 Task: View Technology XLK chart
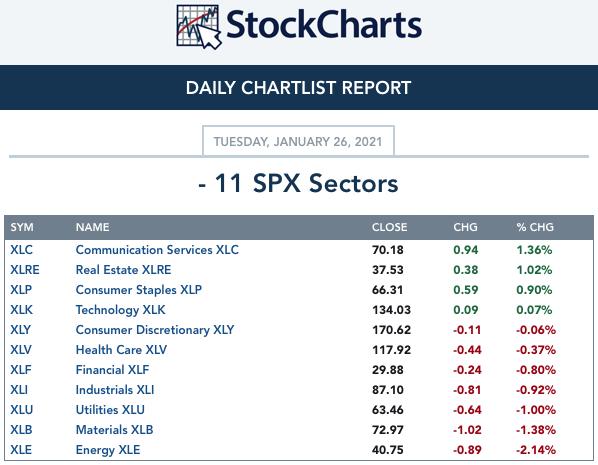pyautogui.click(x=121, y=310)
